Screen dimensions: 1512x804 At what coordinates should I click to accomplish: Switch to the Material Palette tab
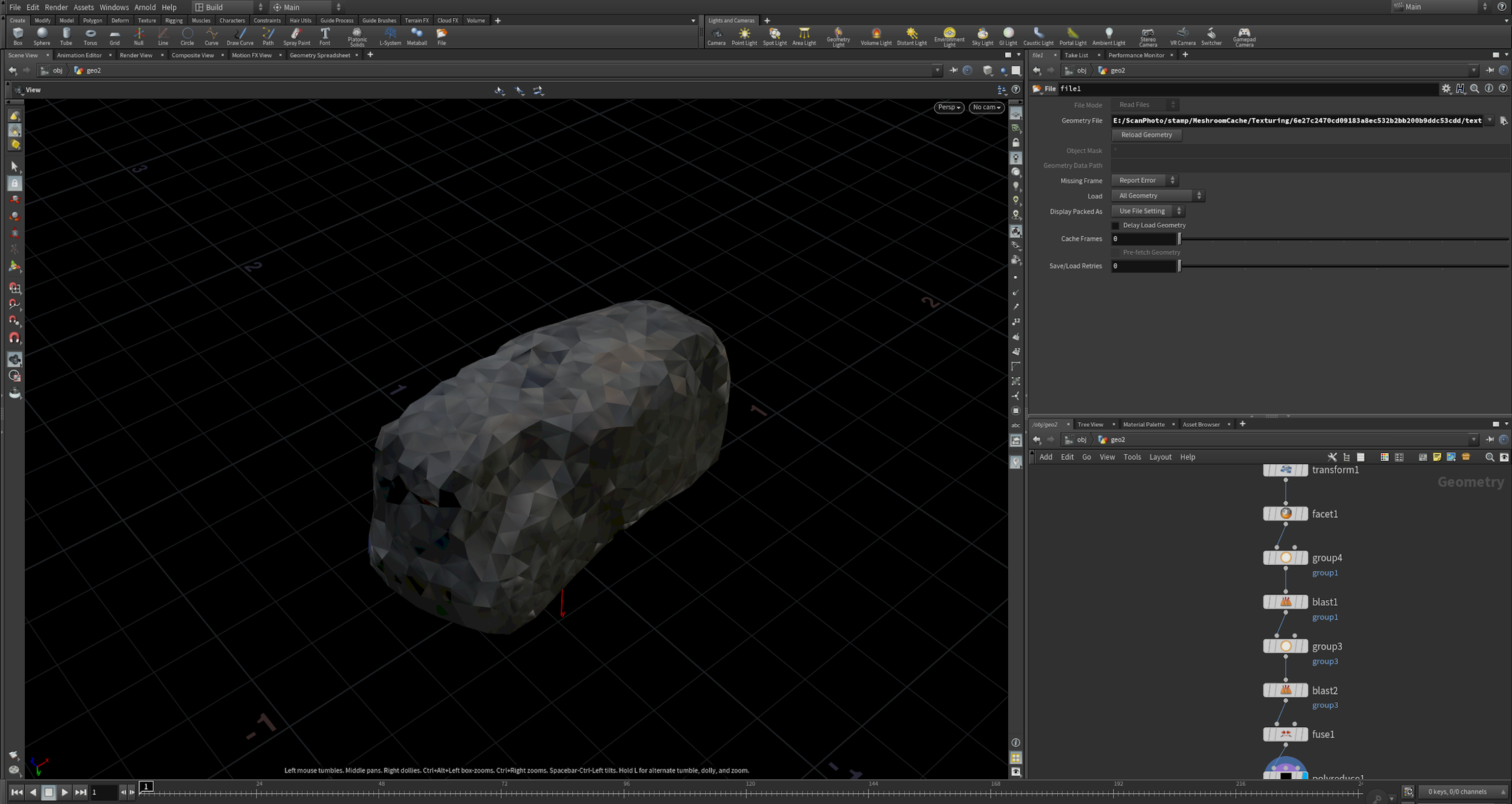pyautogui.click(x=1144, y=424)
